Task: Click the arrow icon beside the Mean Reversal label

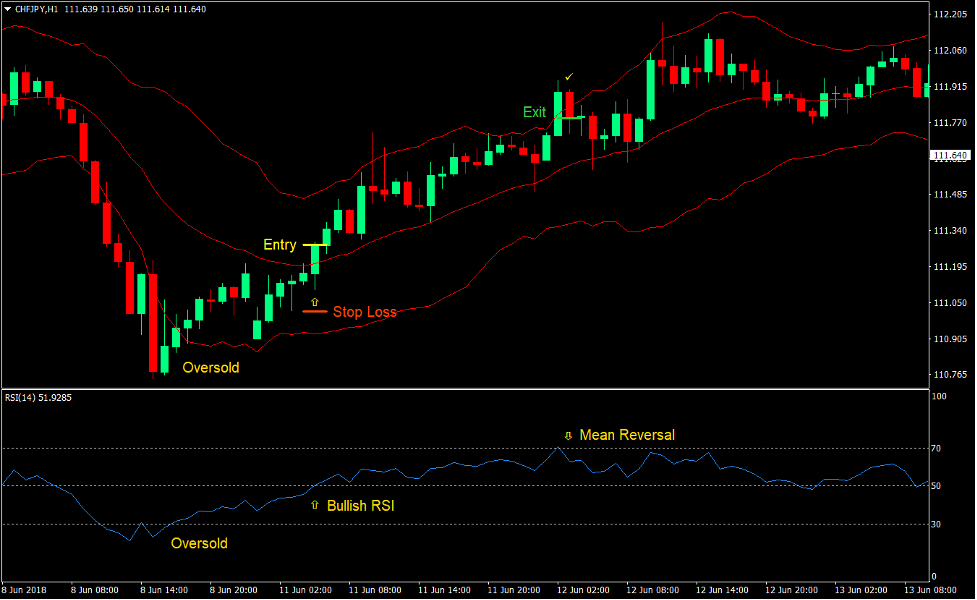Action: coord(568,434)
